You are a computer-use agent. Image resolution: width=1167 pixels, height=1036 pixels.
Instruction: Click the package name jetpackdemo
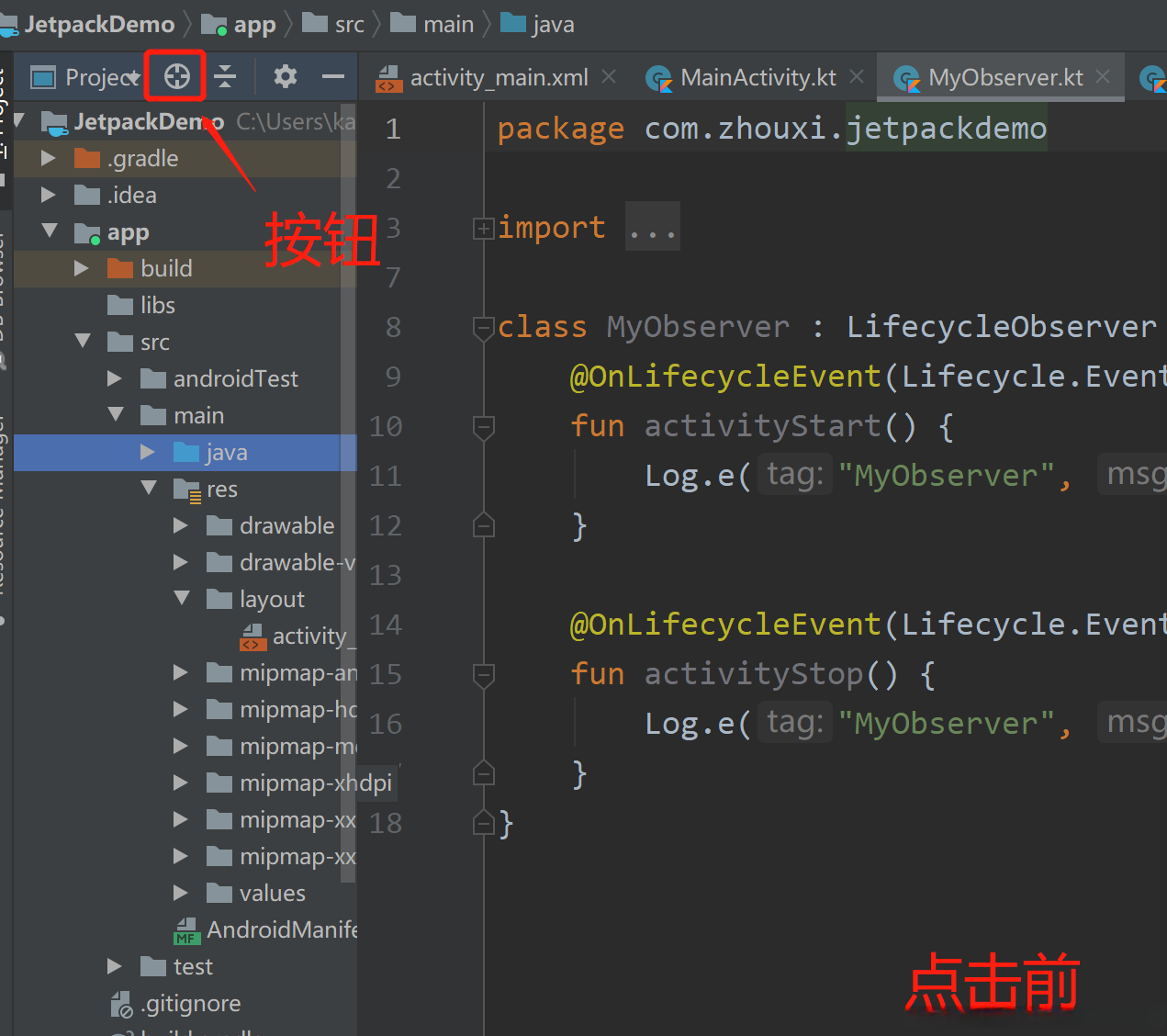[947, 129]
